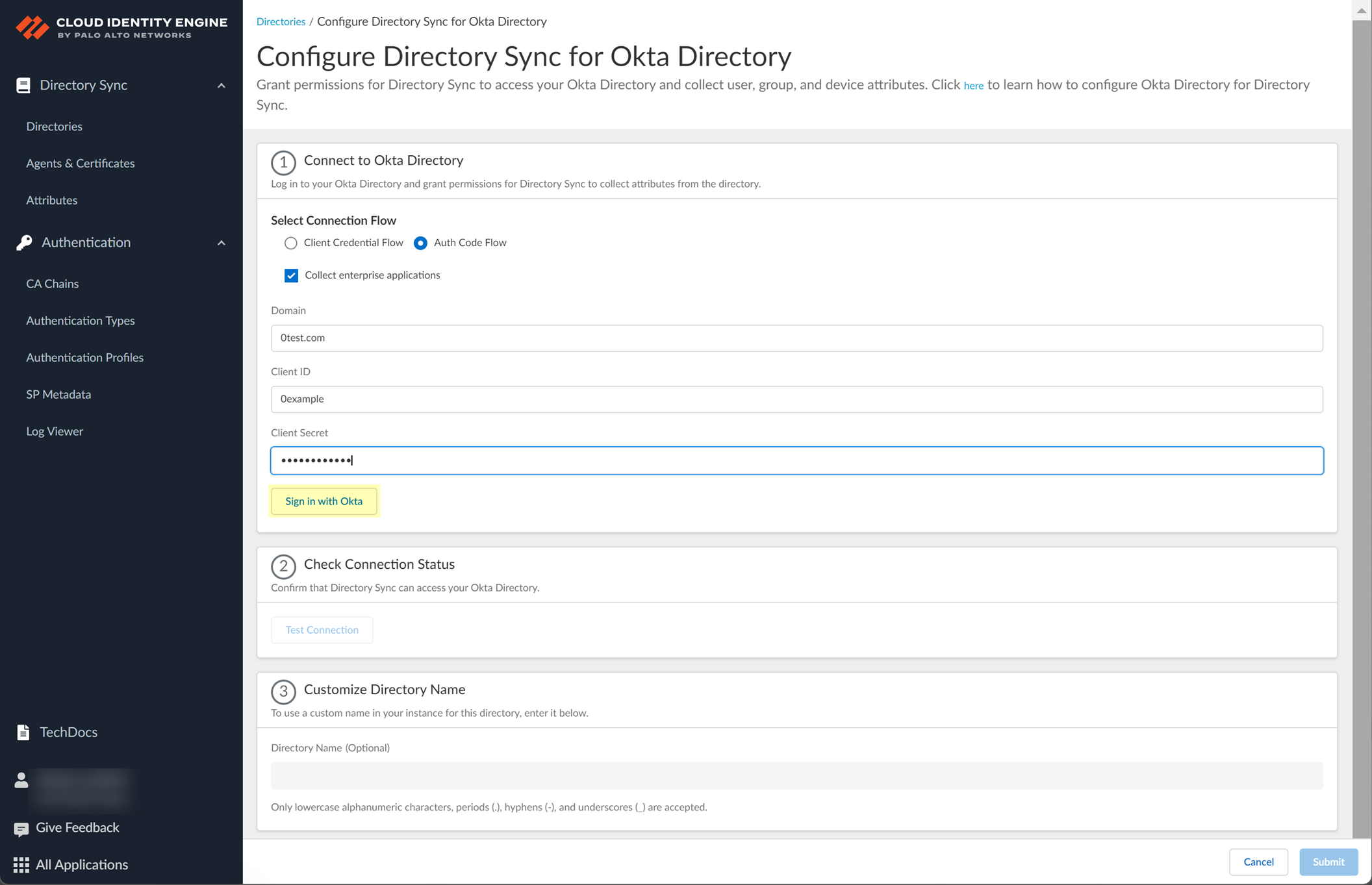Image resolution: width=1372 pixels, height=885 pixels.
Task: Focus the Directory Name optional field
Action: (797, 776)
